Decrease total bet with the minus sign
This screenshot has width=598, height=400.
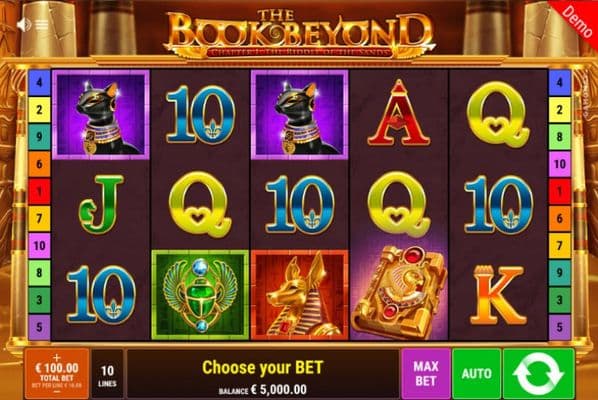57,392
